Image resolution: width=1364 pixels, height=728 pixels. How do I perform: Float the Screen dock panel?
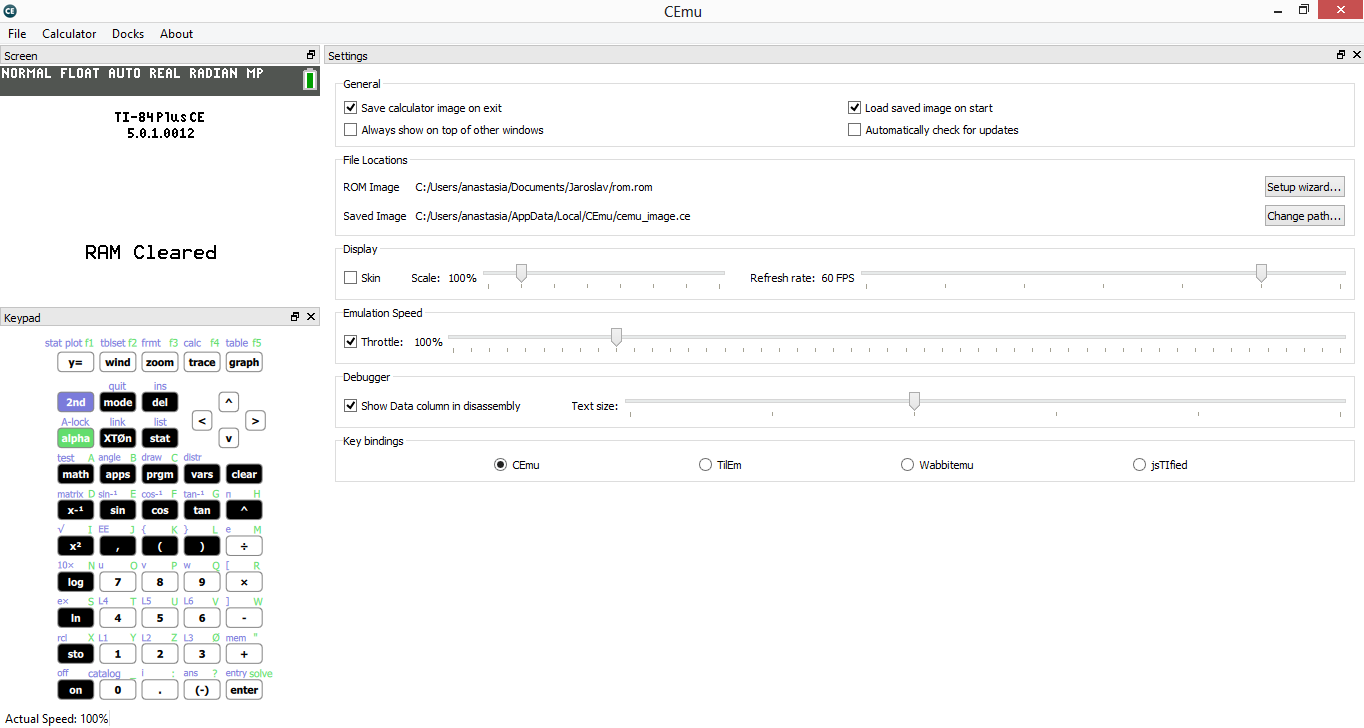pos(311,56)
